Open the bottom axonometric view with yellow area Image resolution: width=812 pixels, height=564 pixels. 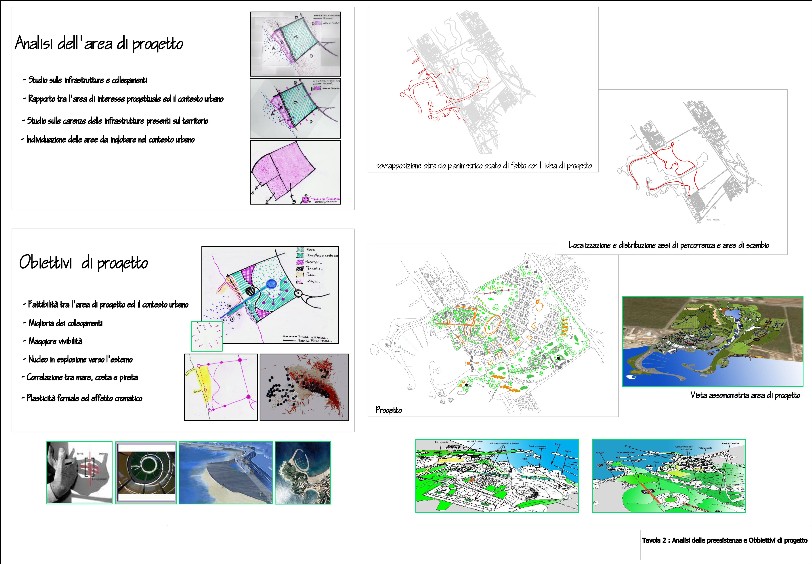coord(497,476)
